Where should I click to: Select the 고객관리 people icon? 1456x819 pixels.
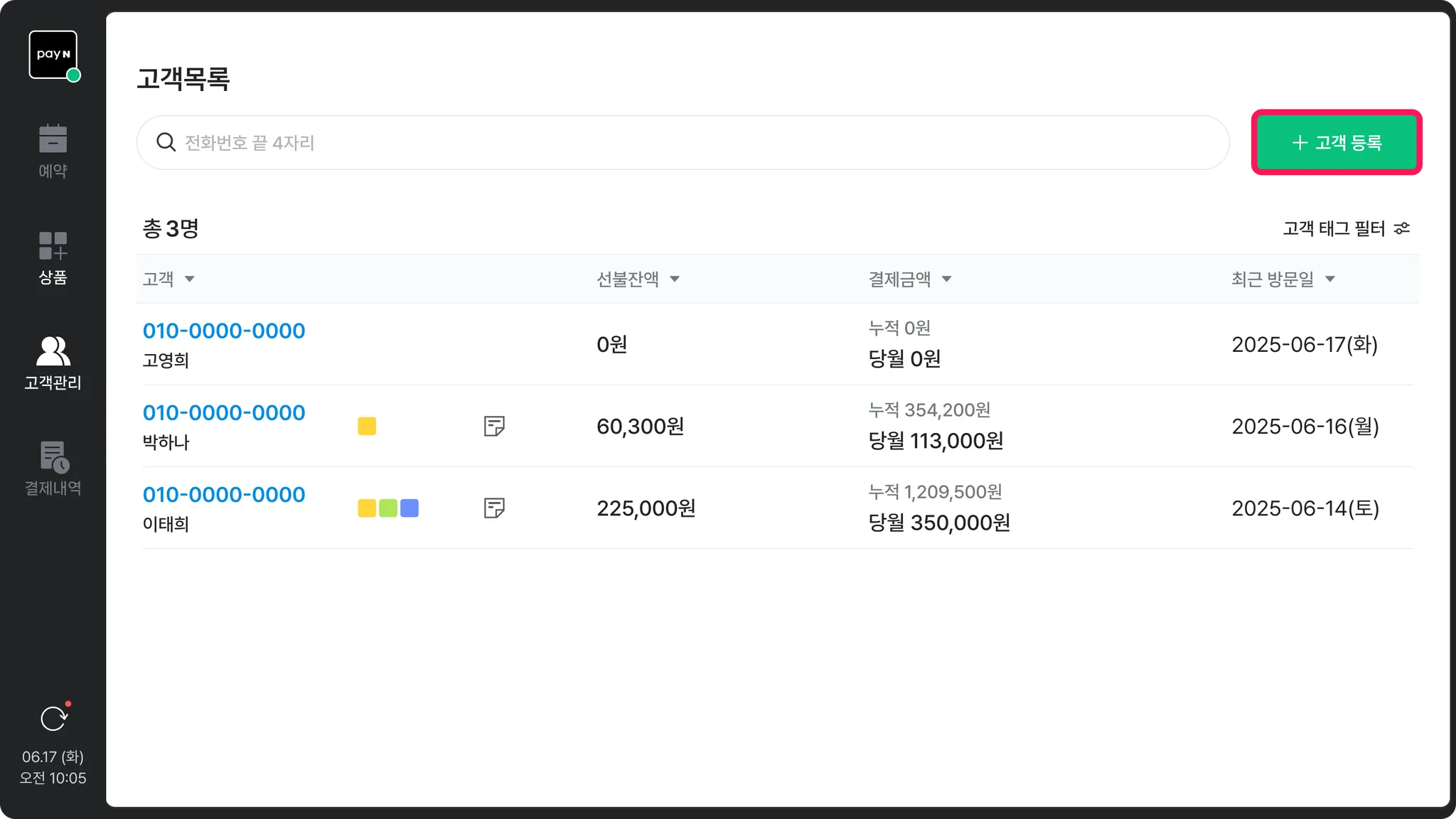pyautogui.click(x=53, y=351)
